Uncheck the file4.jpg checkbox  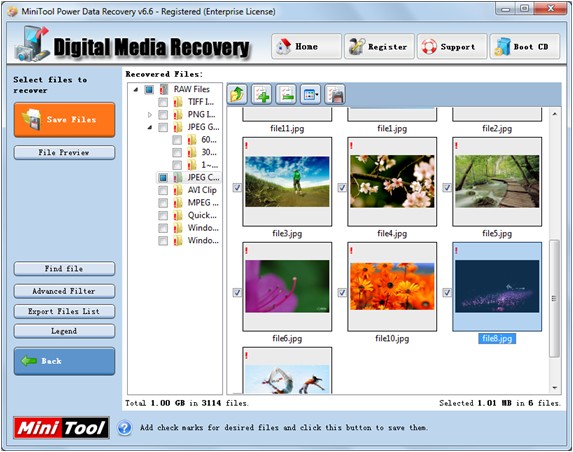[342, 188]
